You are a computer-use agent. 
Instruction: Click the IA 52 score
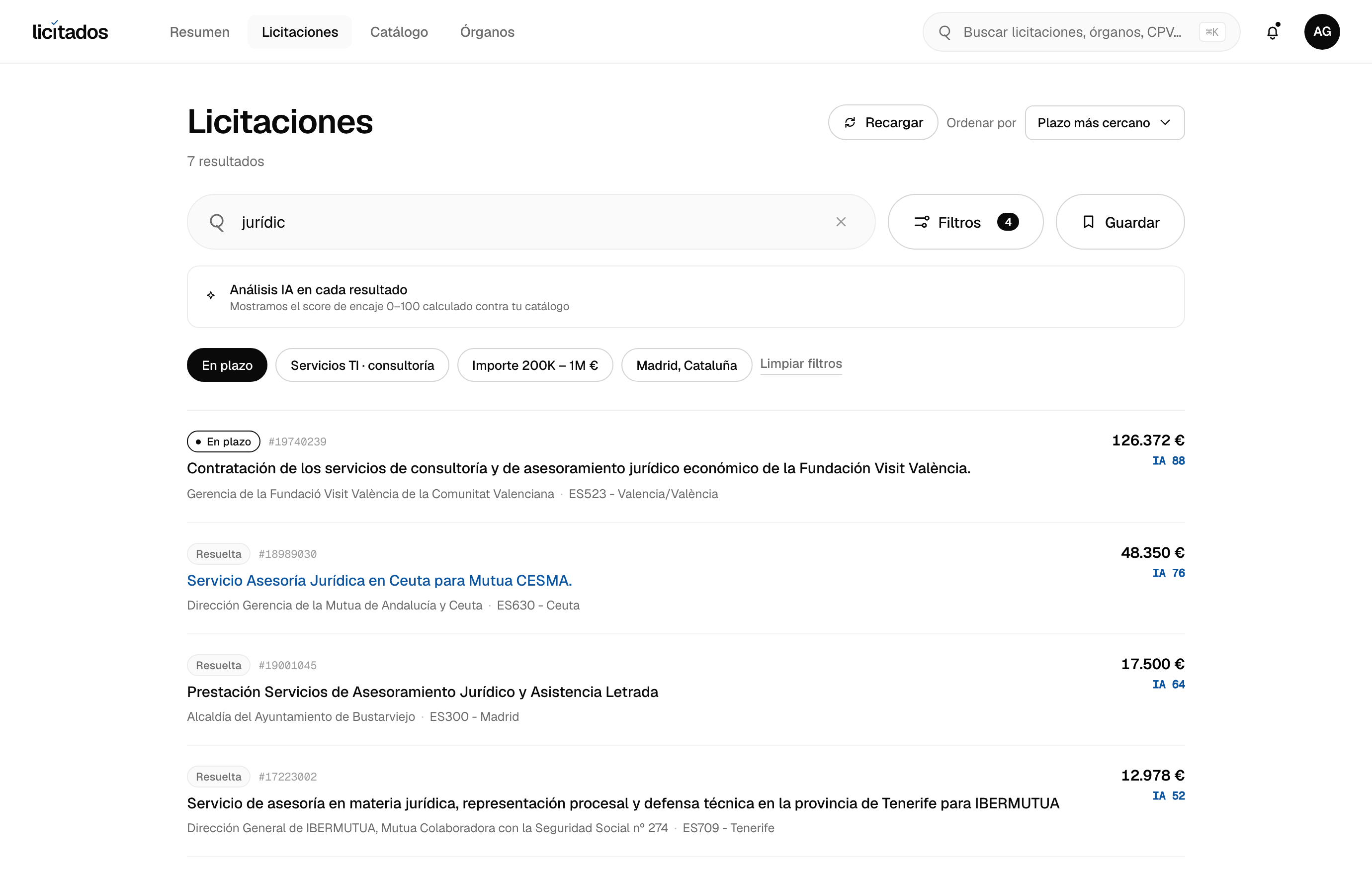coord(1168,795)
